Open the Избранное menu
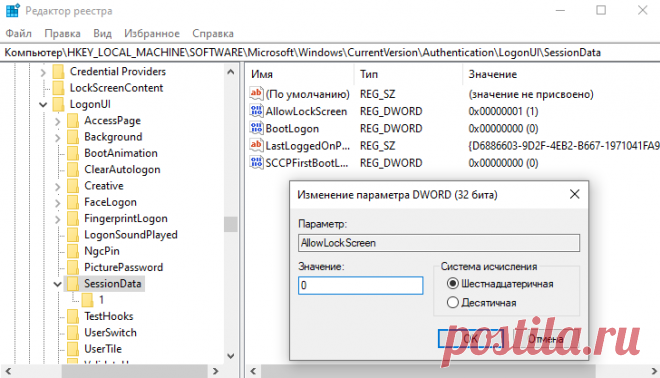Screen dimensions: 660x378 pyautogui.click(x=152, y=33)
